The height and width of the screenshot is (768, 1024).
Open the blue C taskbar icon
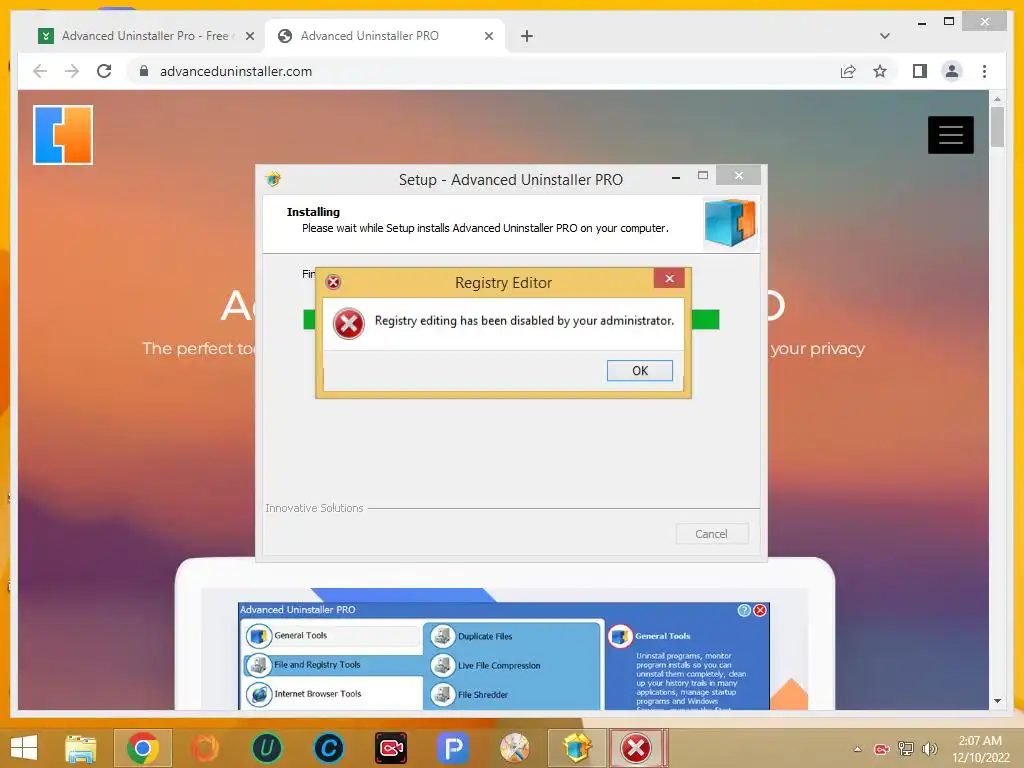(x=328, y=748)
